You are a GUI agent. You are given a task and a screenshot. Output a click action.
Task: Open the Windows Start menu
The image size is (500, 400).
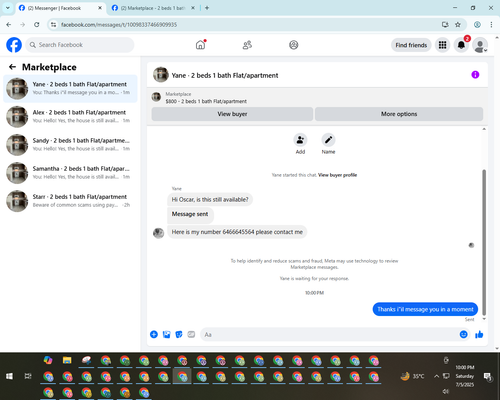click(9, 376)
